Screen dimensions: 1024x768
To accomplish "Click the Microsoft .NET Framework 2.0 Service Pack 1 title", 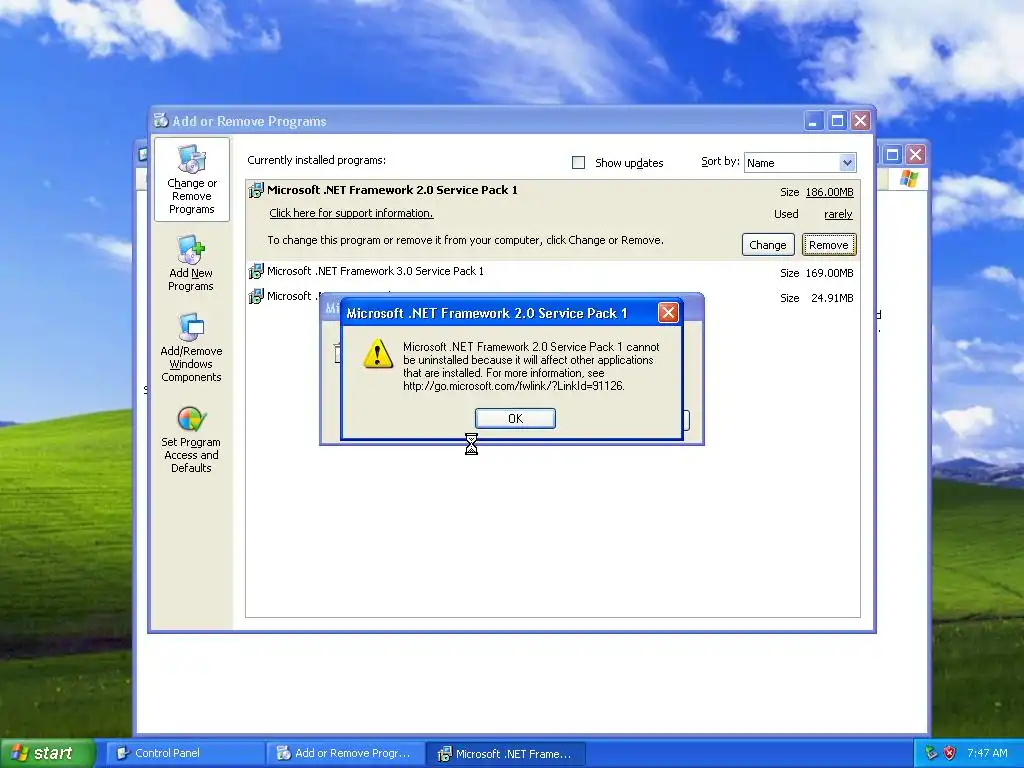I will pyautogui.click(x=392, y=190).
